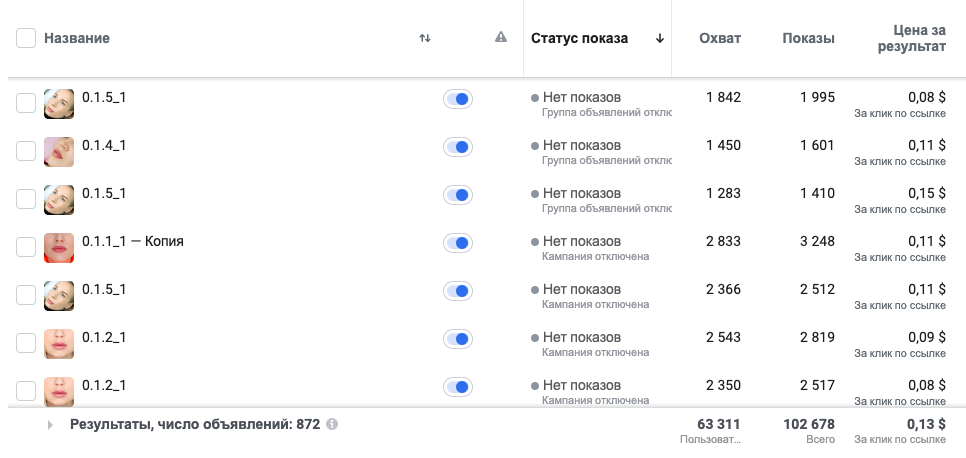The image size is (966, 458).
Task: Click the info icon next to 872
Action: coord(332,424)
